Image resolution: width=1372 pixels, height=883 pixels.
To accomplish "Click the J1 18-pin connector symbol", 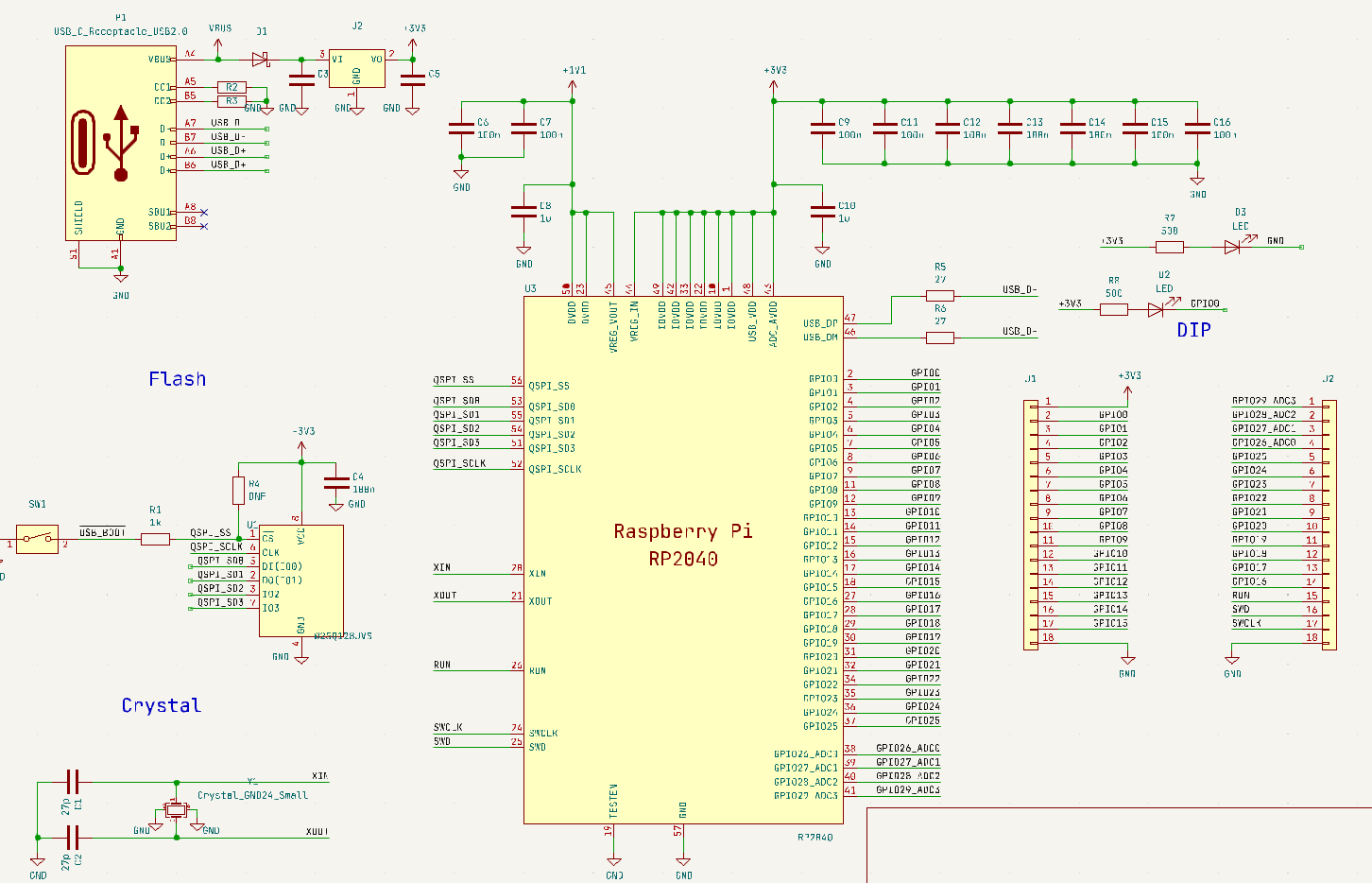I will tap(1031, 525).
